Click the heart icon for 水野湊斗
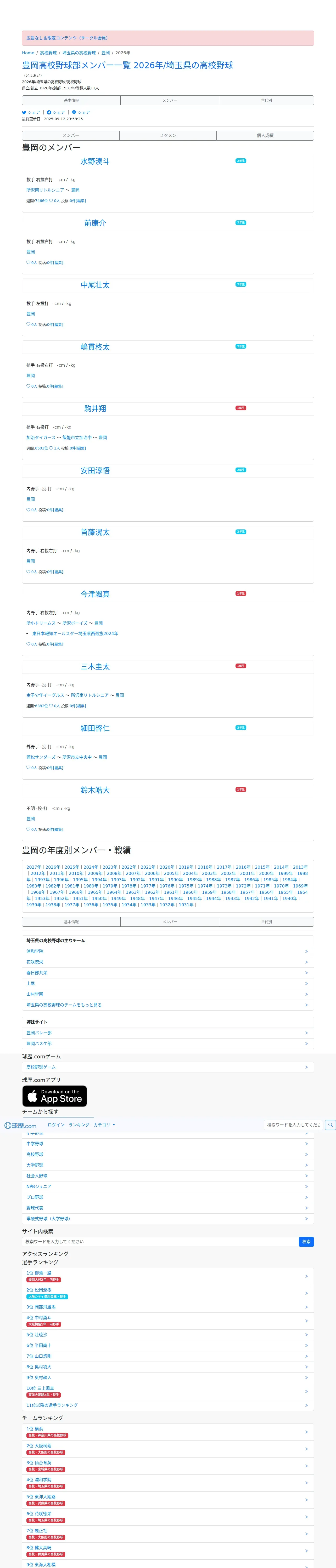Image resolution: width=336 pixels, height=1568 pixels. point(51,201)
